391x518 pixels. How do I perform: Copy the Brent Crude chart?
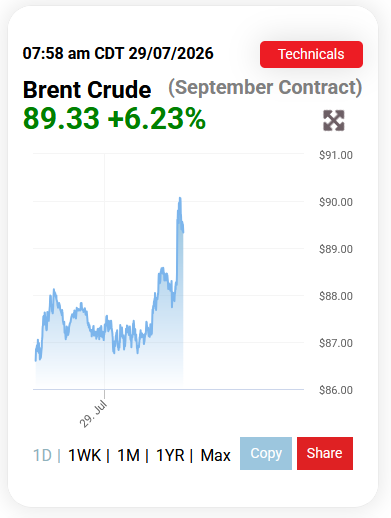(266, 453)
